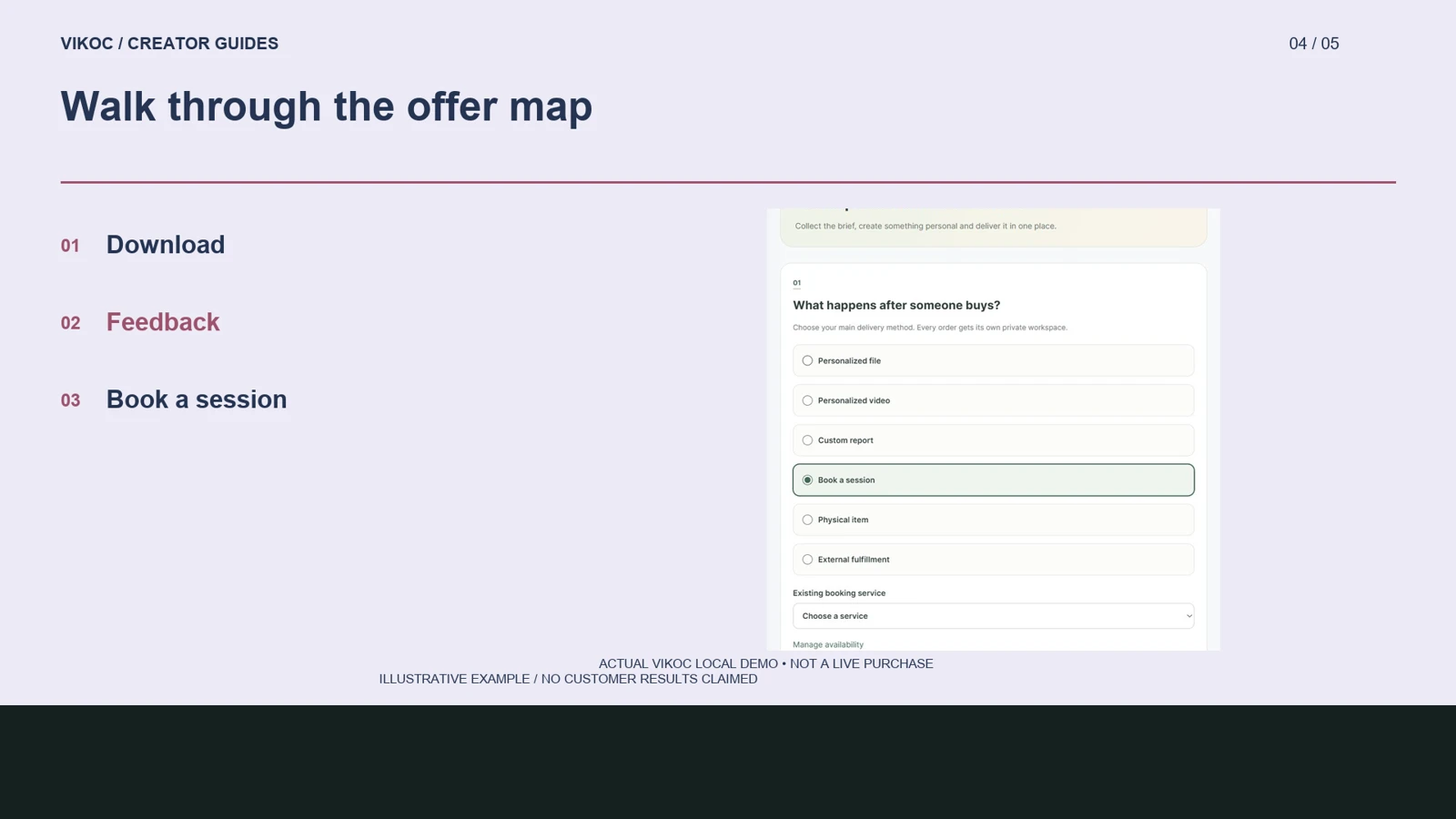Pick the Physical item radio option
The width and height of the screenshot is (1456, 819).
993,520
